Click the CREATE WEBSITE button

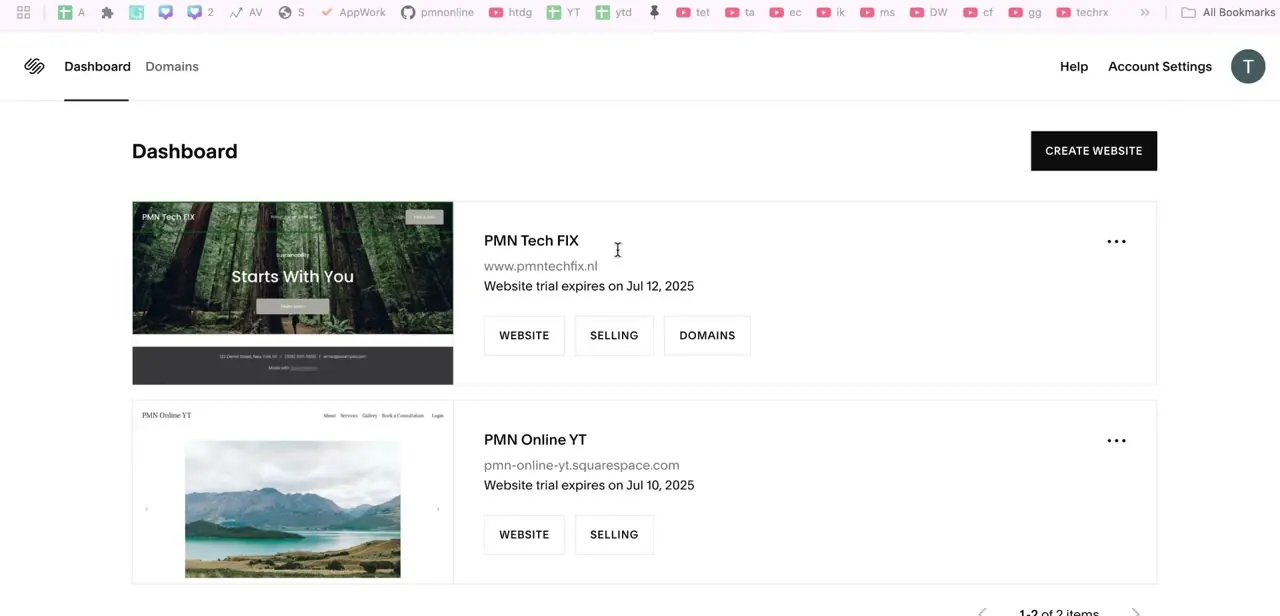[x=1094, y=151]
